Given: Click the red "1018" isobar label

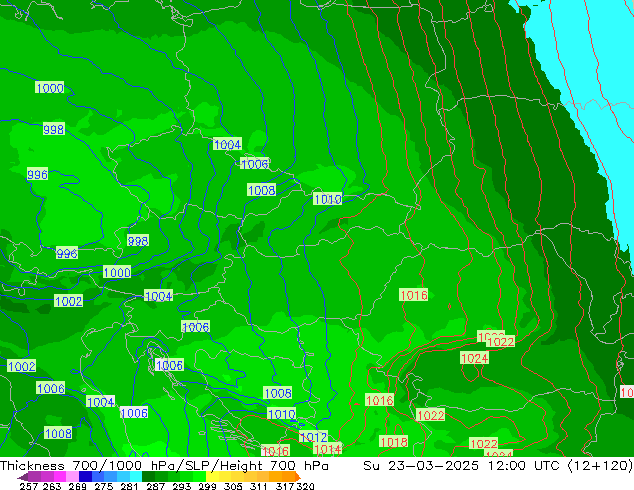Looking at the screenshot, I should click(393, 442).
